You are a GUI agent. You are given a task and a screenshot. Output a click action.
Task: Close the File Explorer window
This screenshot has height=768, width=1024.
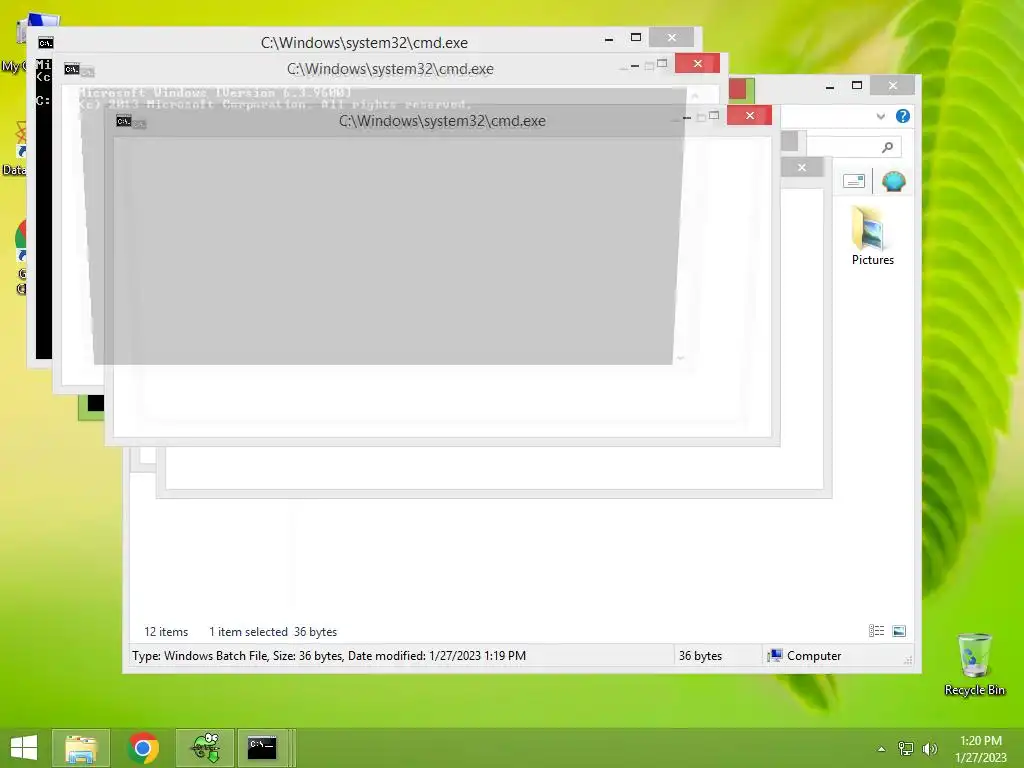coord(893,86)
